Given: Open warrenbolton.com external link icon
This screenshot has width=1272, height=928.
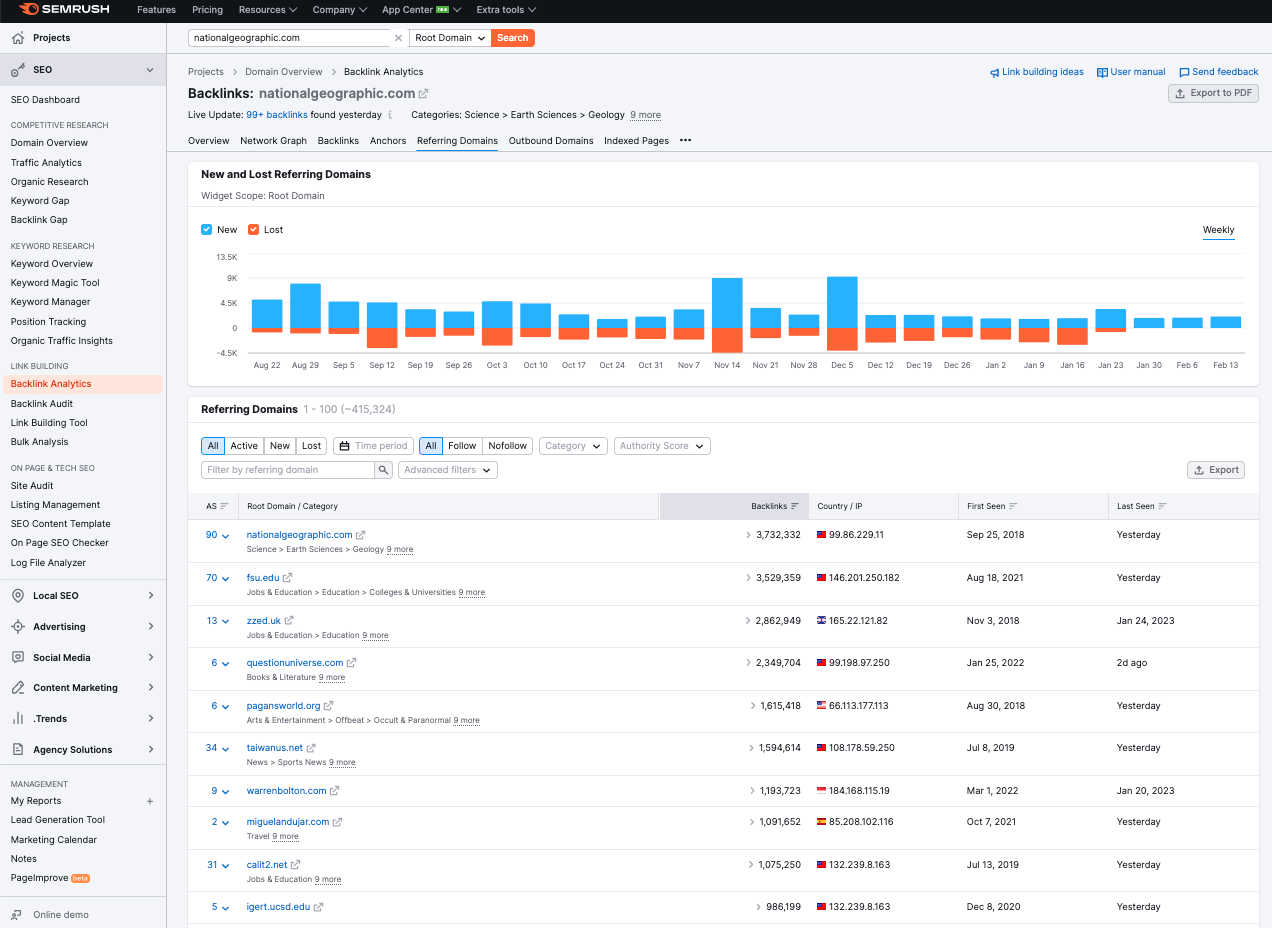Looking at the screenshot, I should point(335,791).
